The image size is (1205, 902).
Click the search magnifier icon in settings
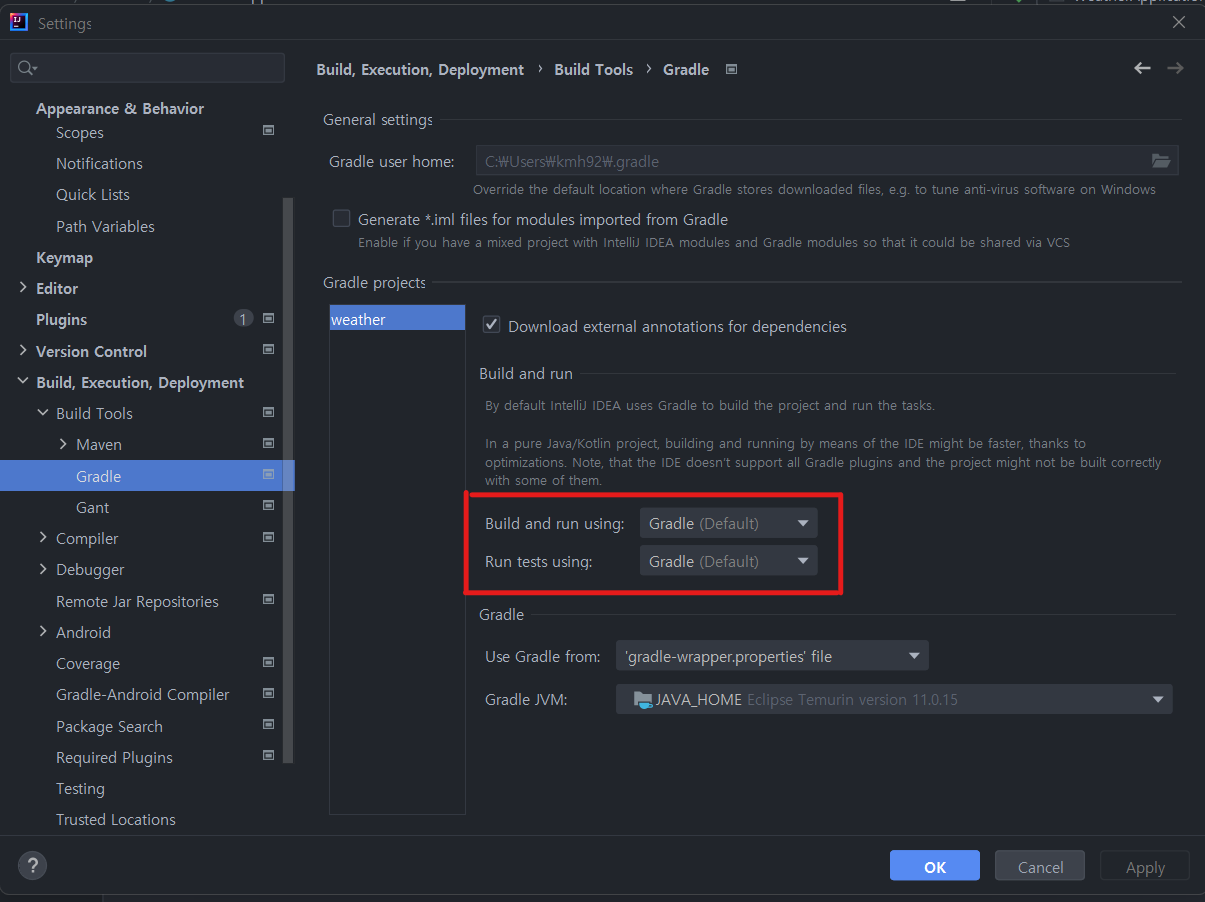(x=27, y=68)
